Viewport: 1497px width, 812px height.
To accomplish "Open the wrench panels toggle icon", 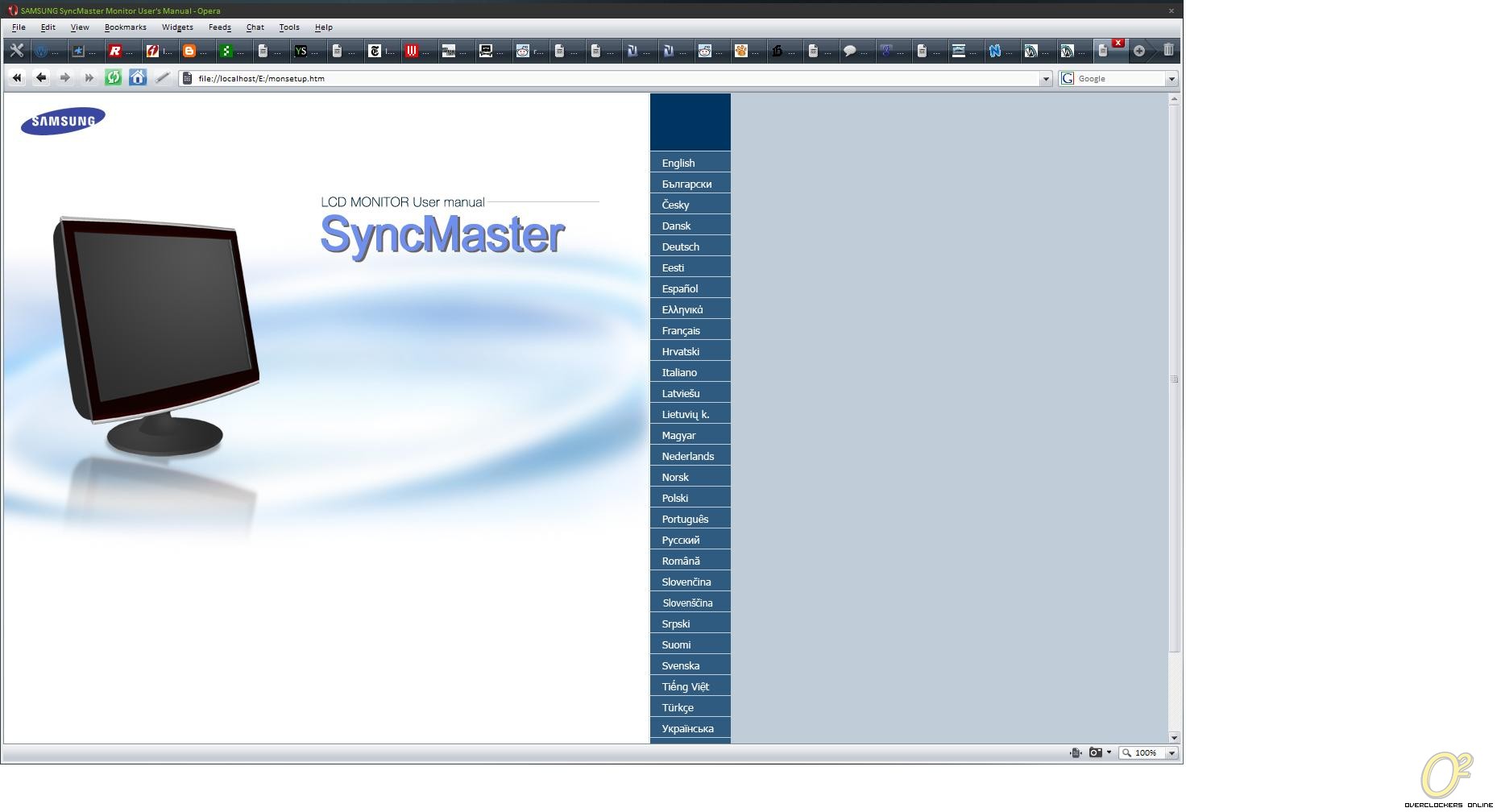I will (x=16, y=51).
